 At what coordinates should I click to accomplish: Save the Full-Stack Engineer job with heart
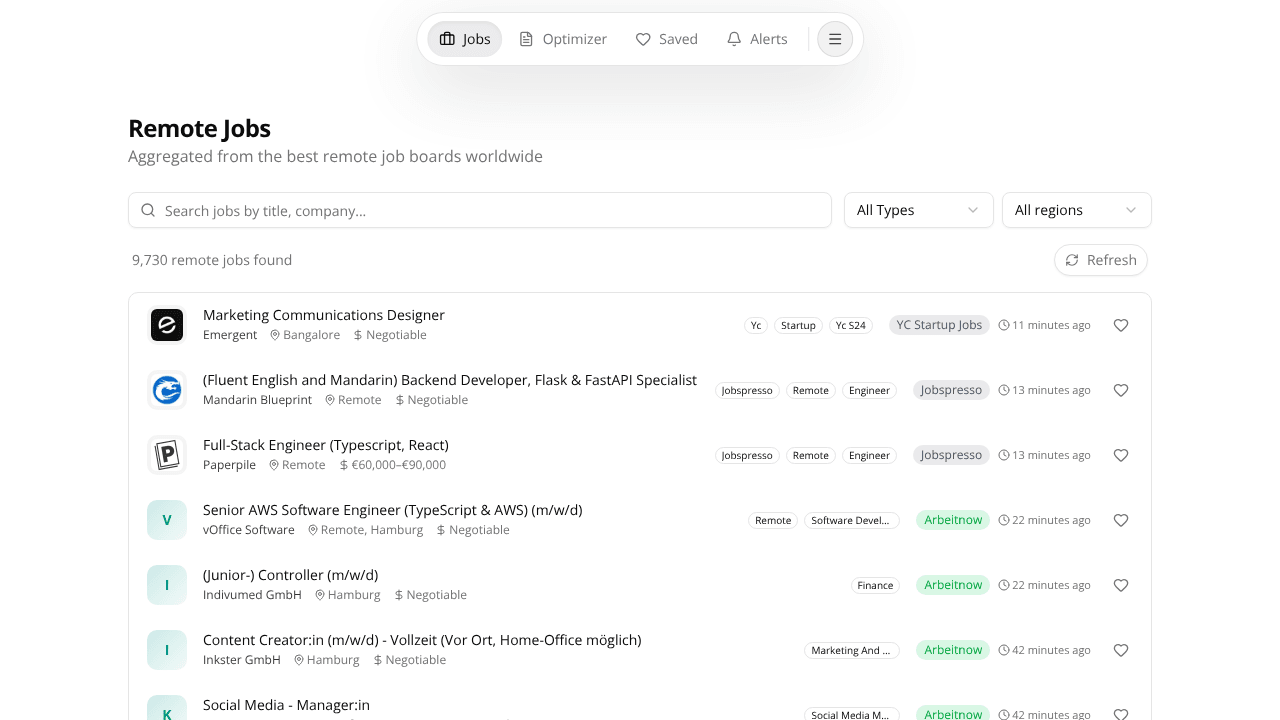pos(1121,455)
